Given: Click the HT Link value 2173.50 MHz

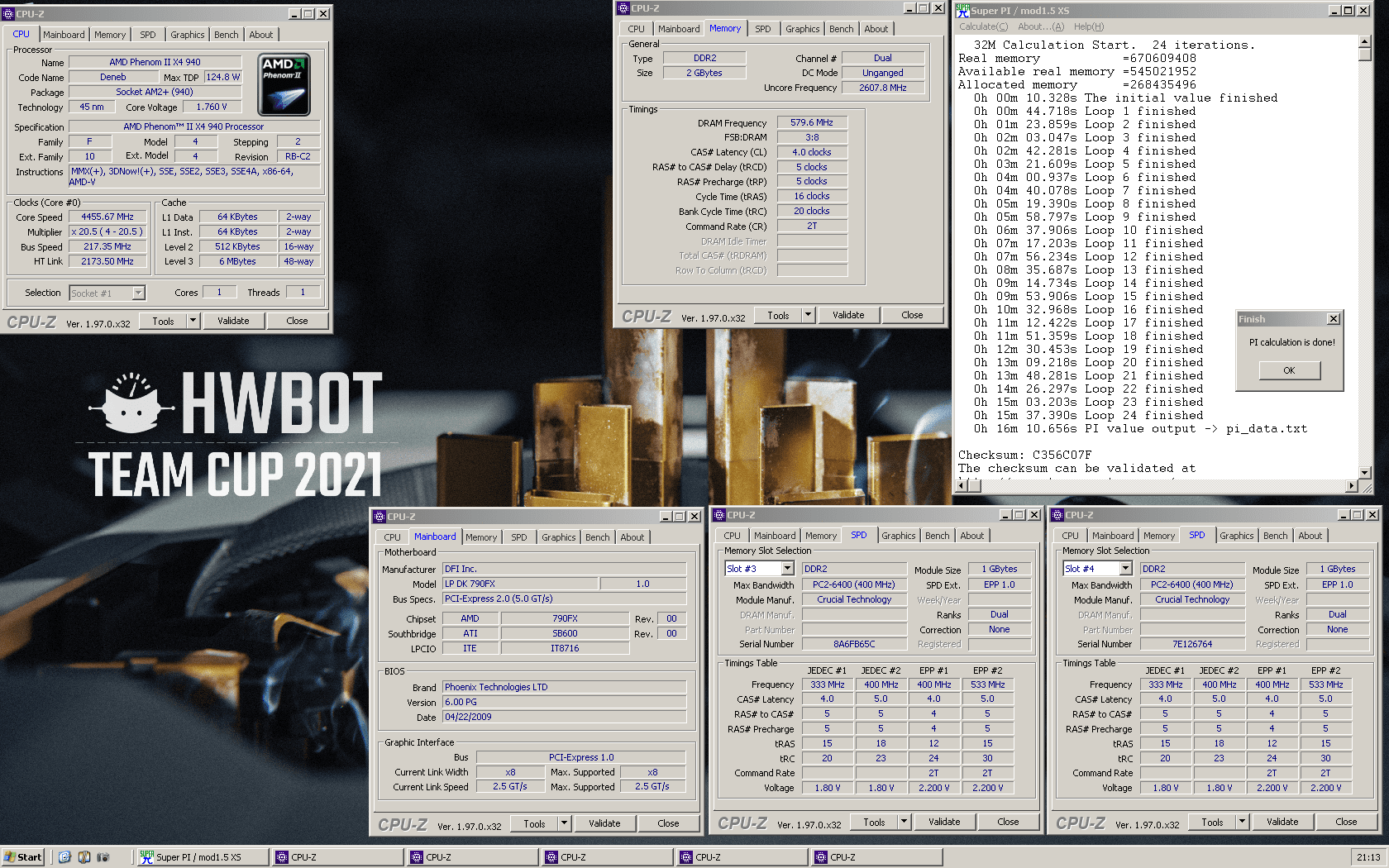Looking at the screenshot, I should 107,261.
